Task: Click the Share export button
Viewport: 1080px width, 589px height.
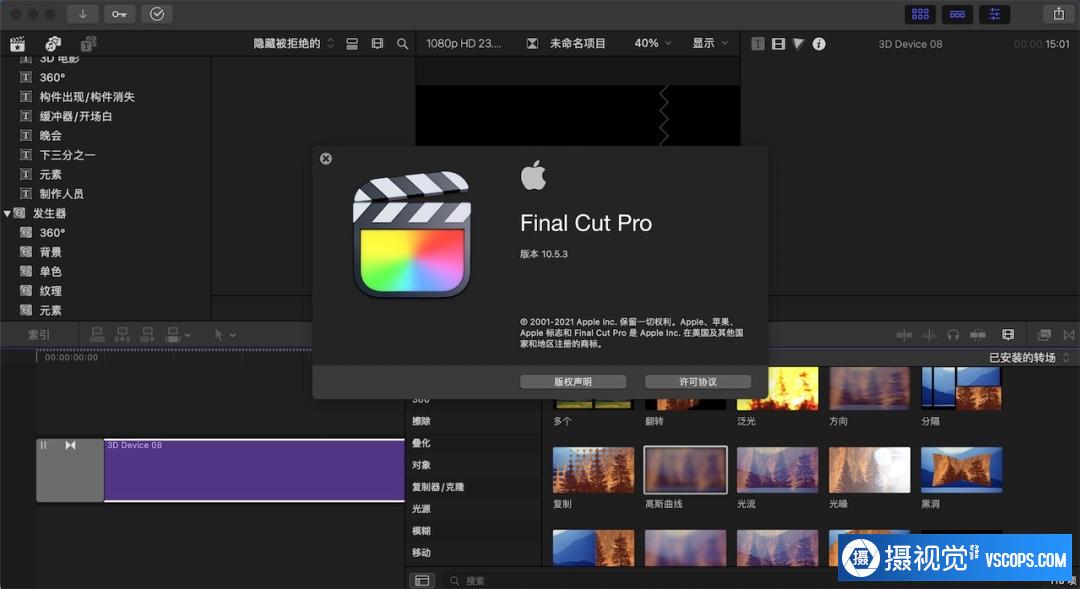Action: pos(1059,14)
